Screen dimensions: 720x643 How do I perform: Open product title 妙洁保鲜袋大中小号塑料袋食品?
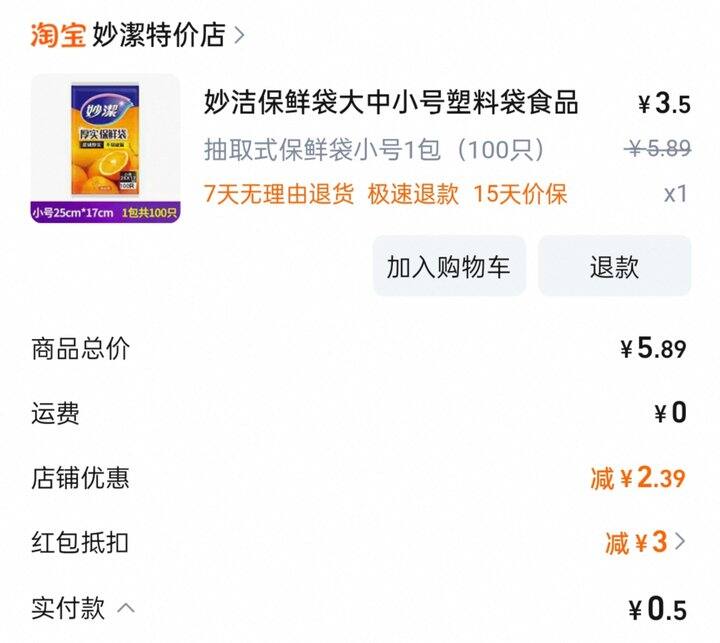tap(391, 102)
